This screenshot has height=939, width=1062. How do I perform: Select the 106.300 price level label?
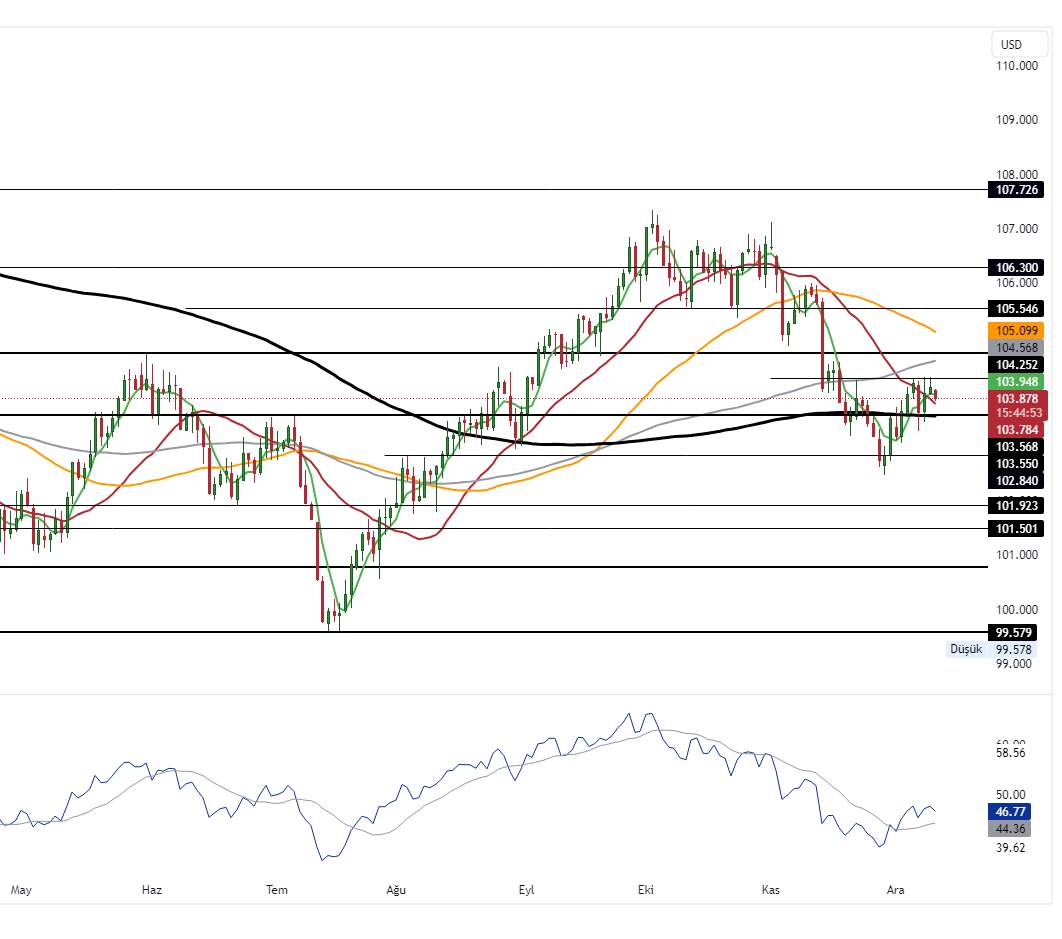tap(1014, 268)
